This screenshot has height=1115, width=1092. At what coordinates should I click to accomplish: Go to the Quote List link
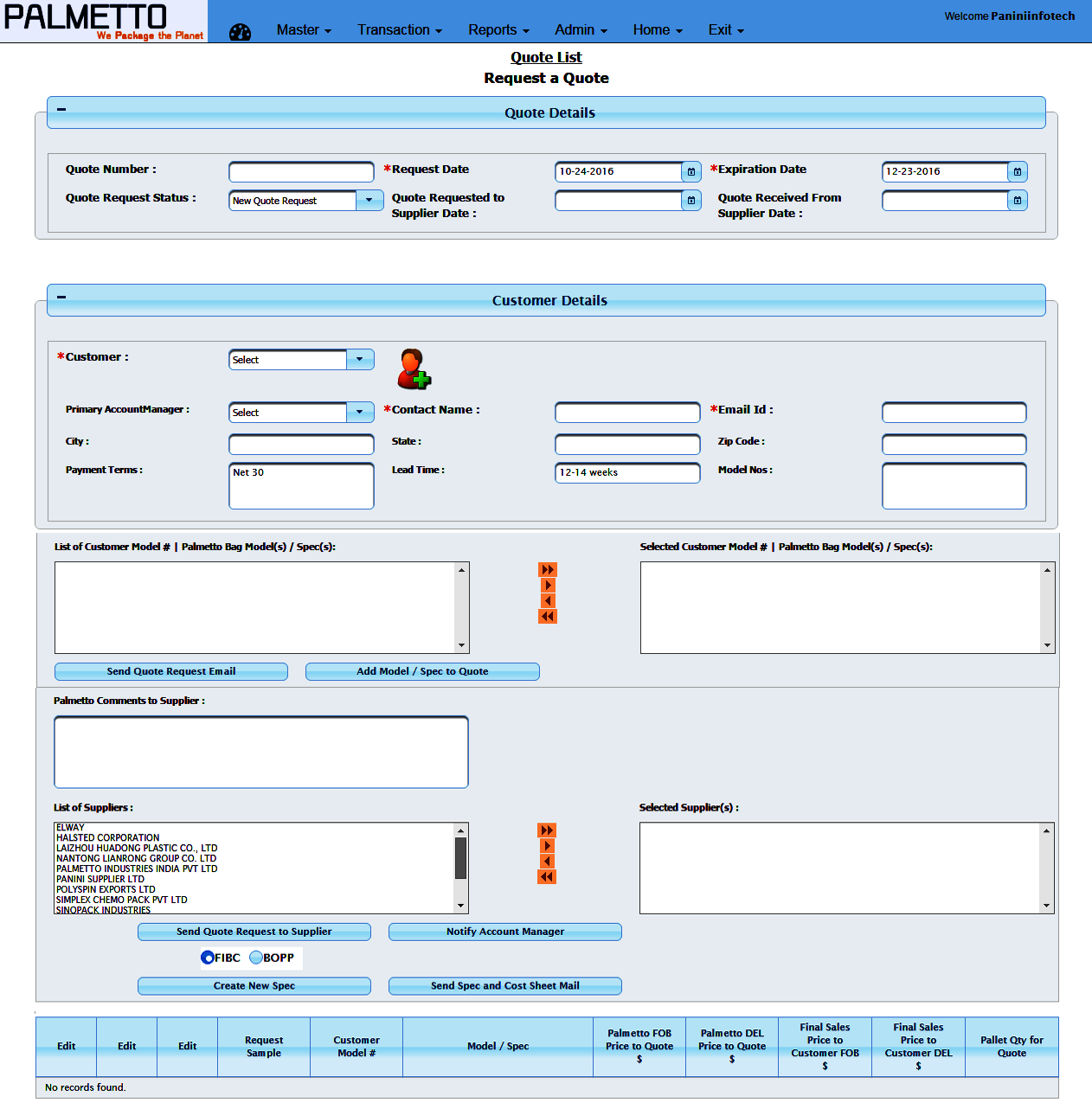tap(546, 57)
